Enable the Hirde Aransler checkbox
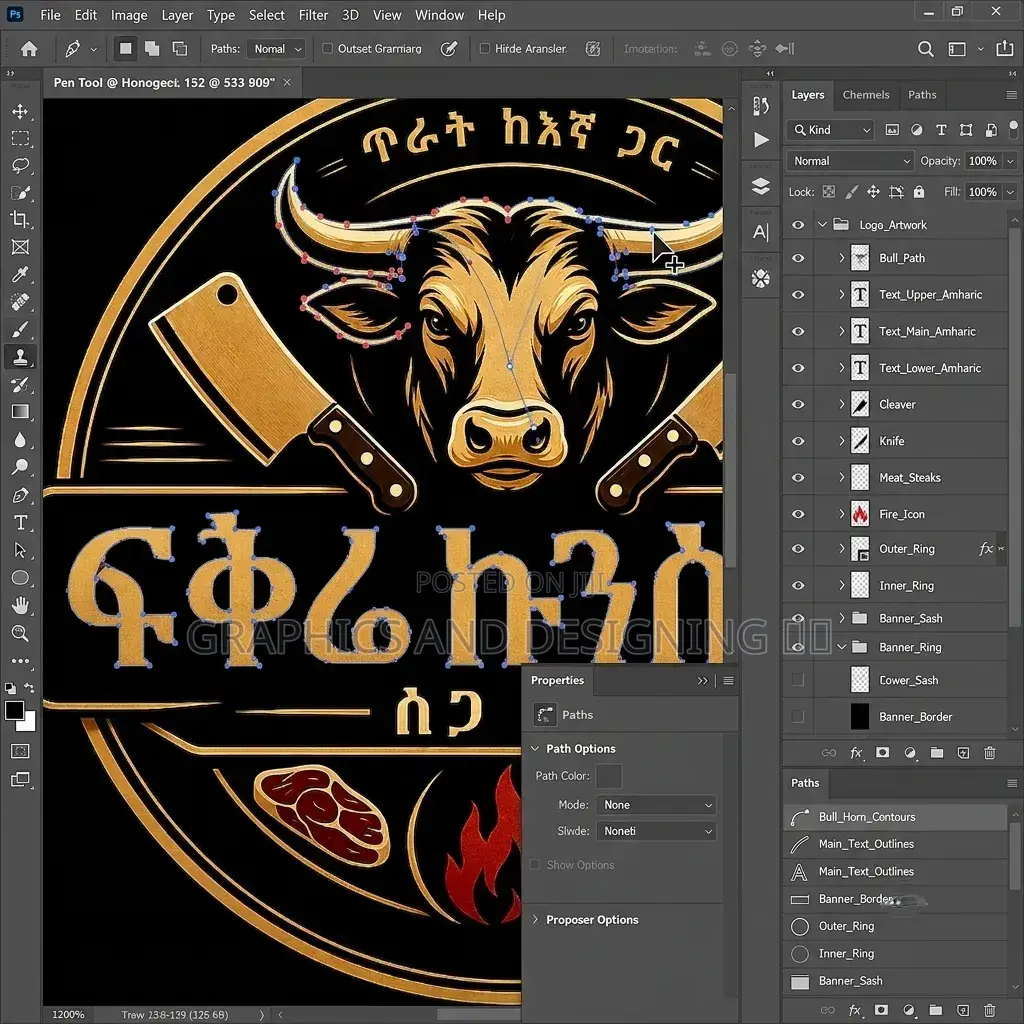 [485, 48]
